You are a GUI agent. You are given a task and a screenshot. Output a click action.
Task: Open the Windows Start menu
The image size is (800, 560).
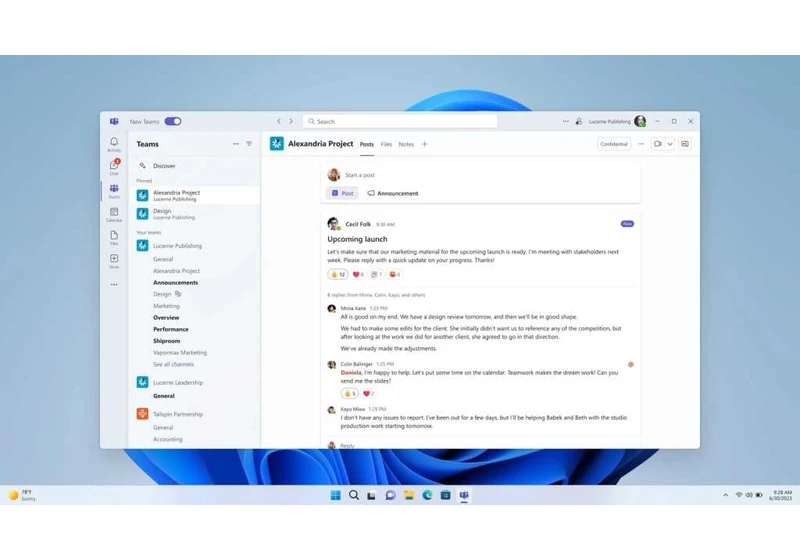click(335, 495)
